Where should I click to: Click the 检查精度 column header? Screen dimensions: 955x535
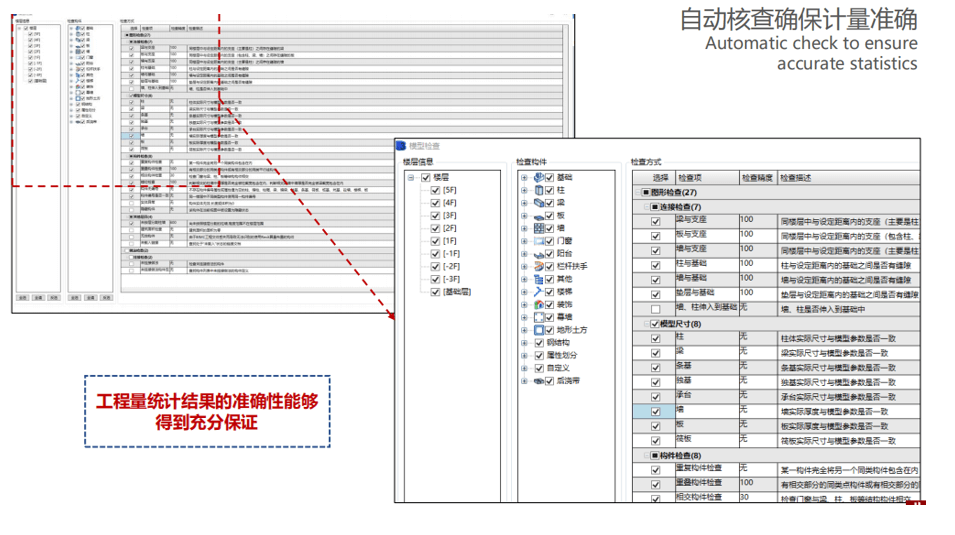tap(756, 178)
